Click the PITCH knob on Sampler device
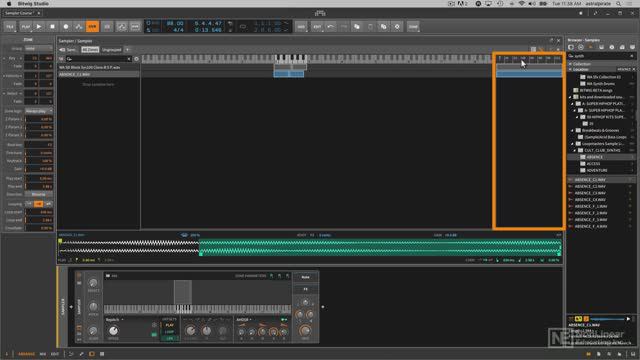The height and width of the screenshot is (360, 640). click(93, 307)
